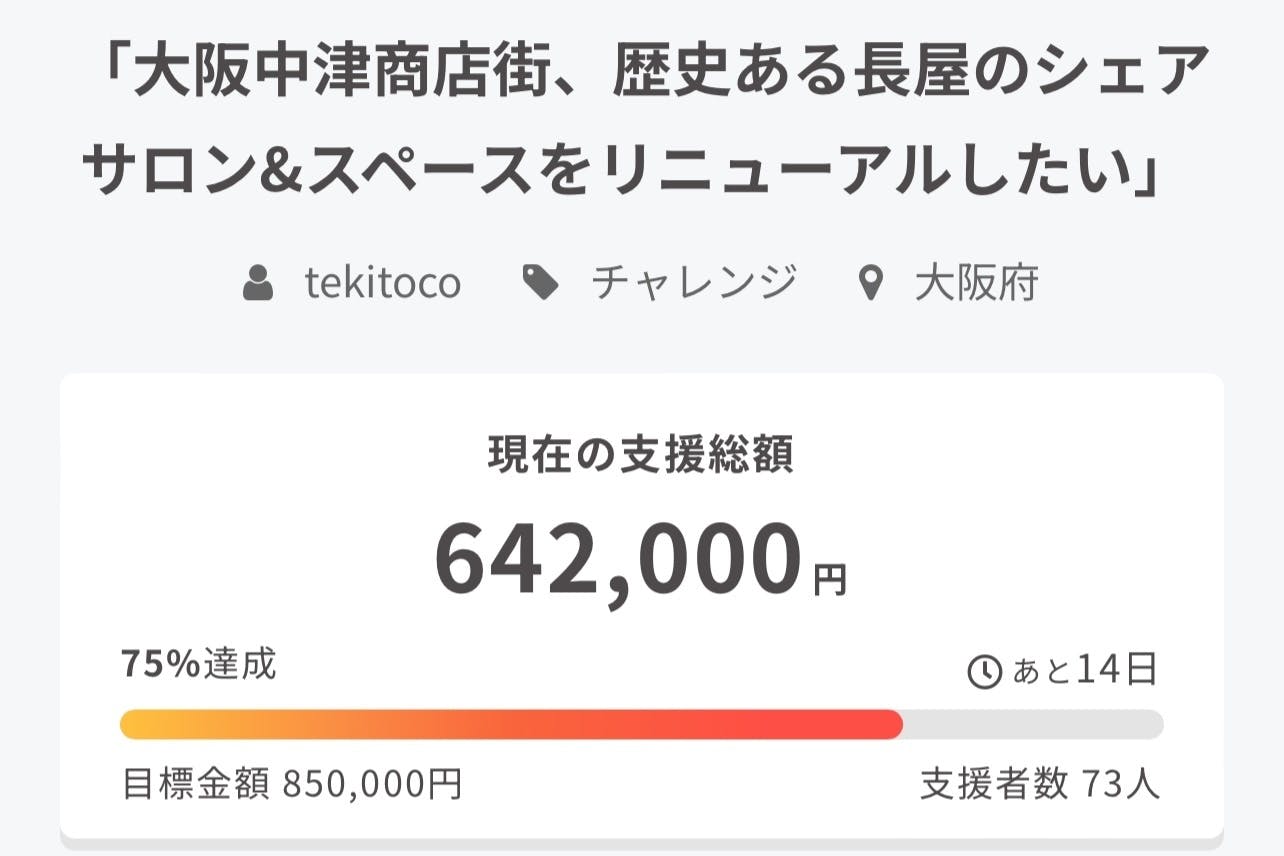
Task: Click the location pin icon
Action: pos(872,284)
